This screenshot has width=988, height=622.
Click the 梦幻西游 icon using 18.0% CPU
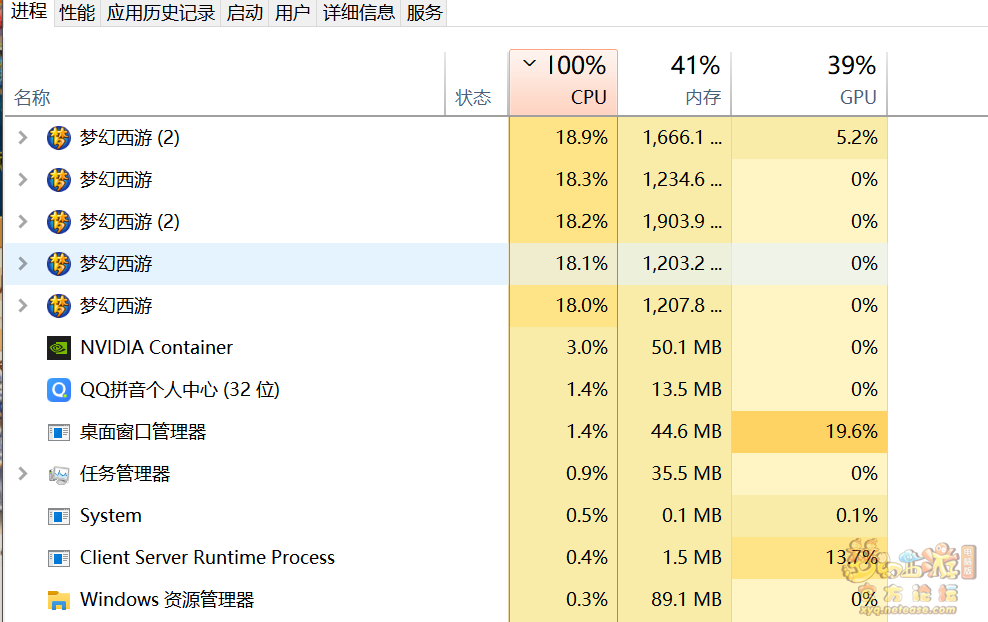tap(59, 306)
